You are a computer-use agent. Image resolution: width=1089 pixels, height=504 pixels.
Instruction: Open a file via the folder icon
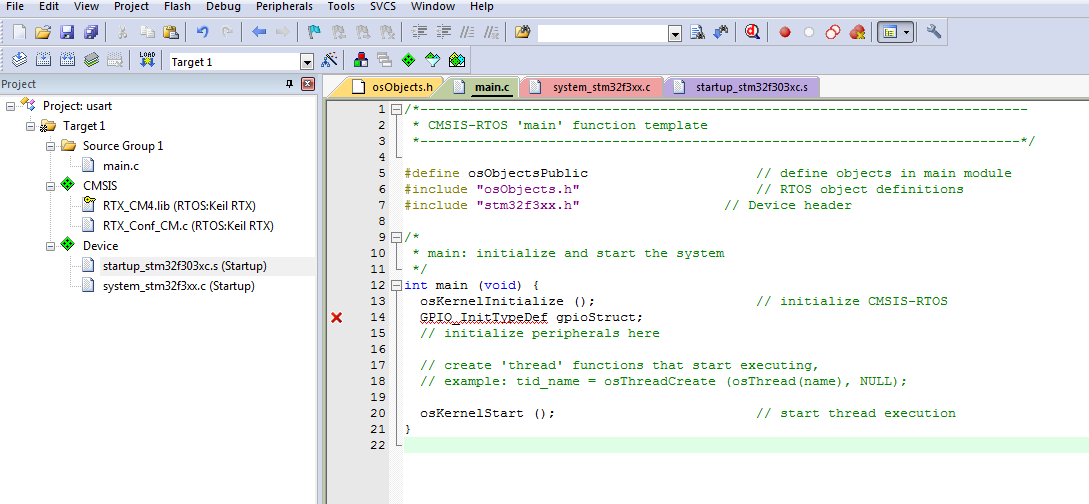(43, 32)
